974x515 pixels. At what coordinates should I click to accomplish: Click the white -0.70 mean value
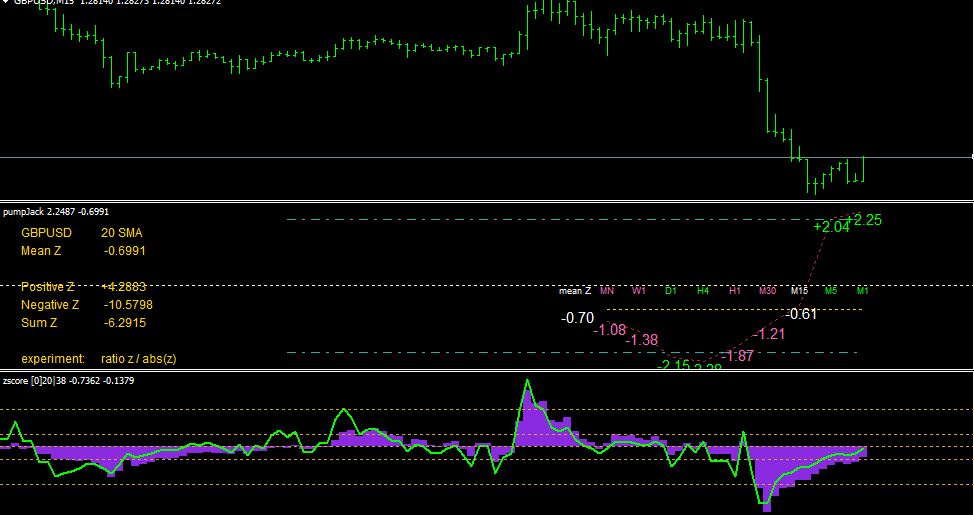point(578,319)
